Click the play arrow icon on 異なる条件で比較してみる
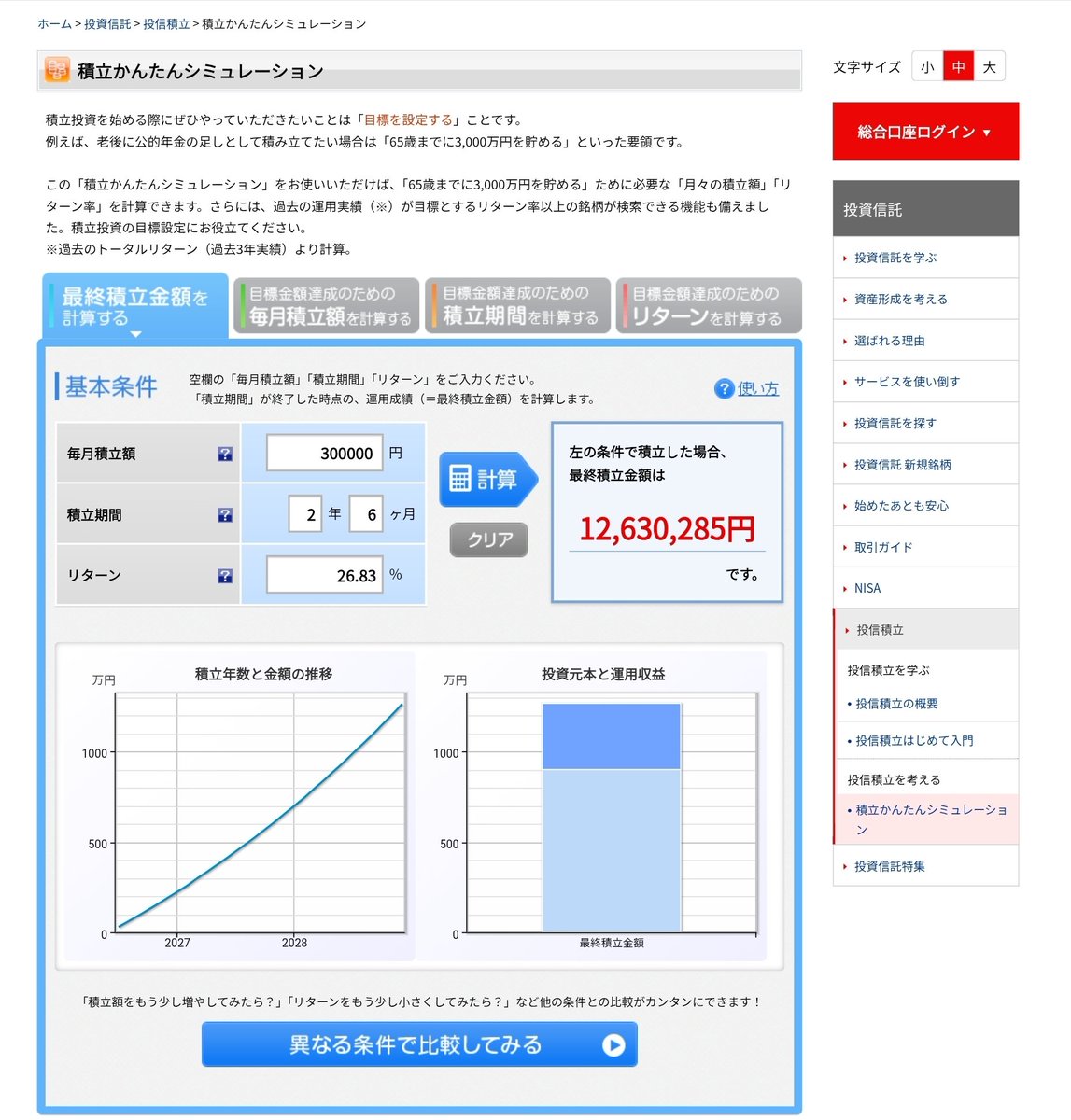1071x1120 pixels. (613, 1045)
